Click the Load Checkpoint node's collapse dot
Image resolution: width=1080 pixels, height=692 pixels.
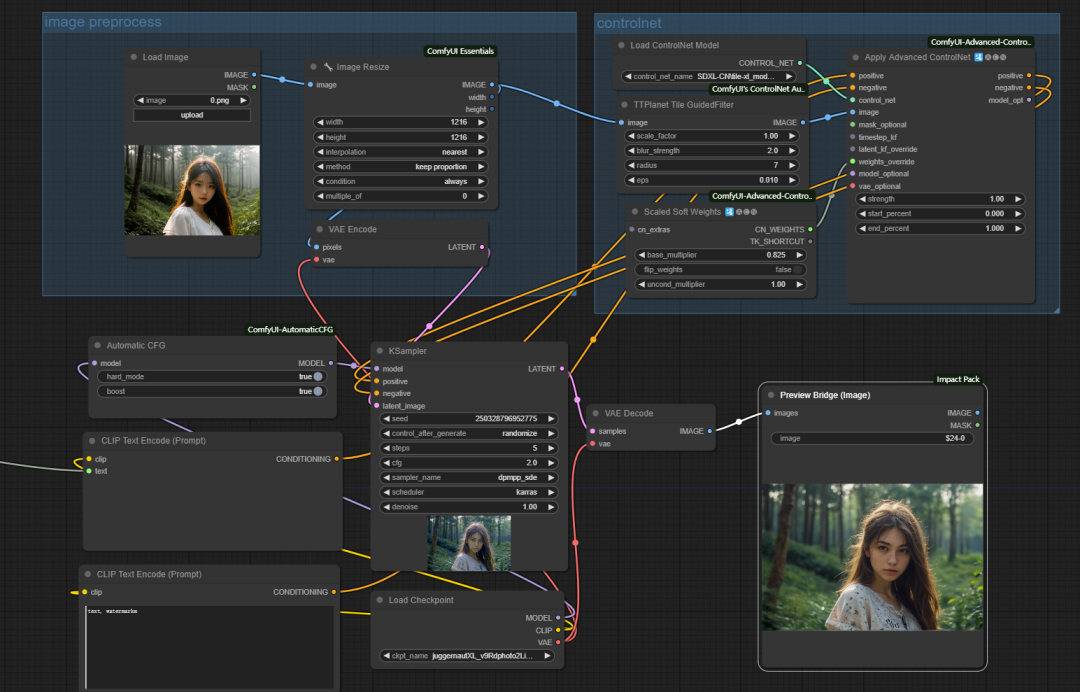pyautogui.click(x=380, y=600)
